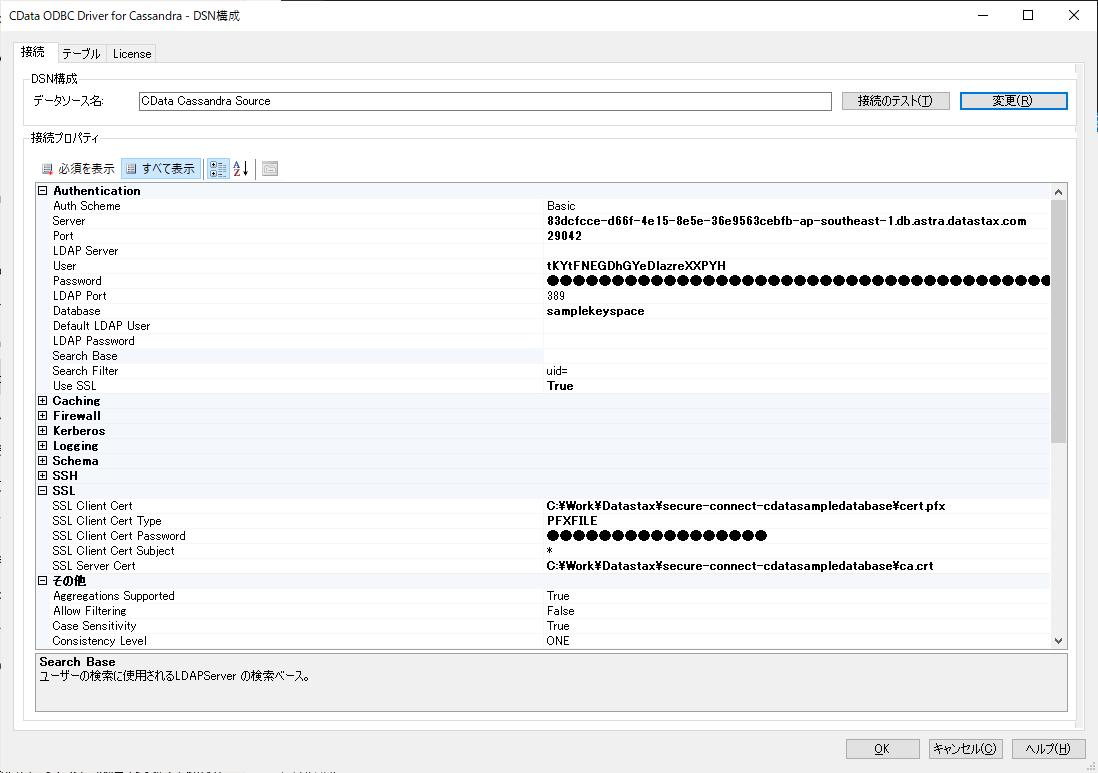The height and width of the screenshot is (773, 1098).
Task: Click the empty LDAP Server value
Action: pyautogui.click(x=797, y=251)
